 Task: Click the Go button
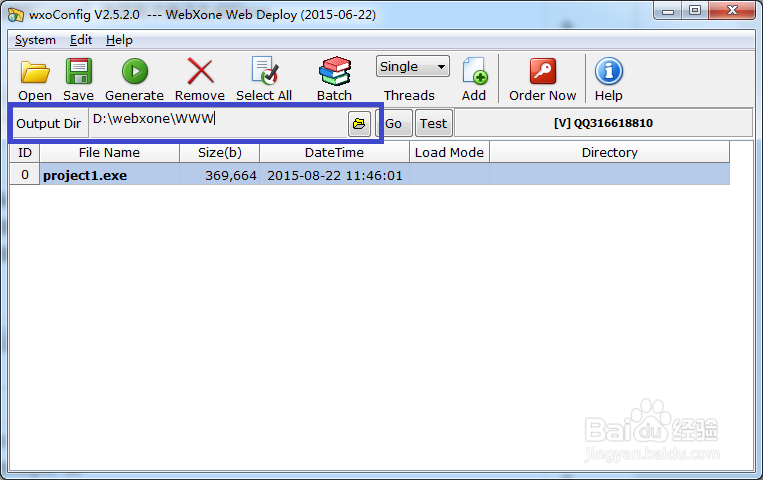[x=394, y=124]
